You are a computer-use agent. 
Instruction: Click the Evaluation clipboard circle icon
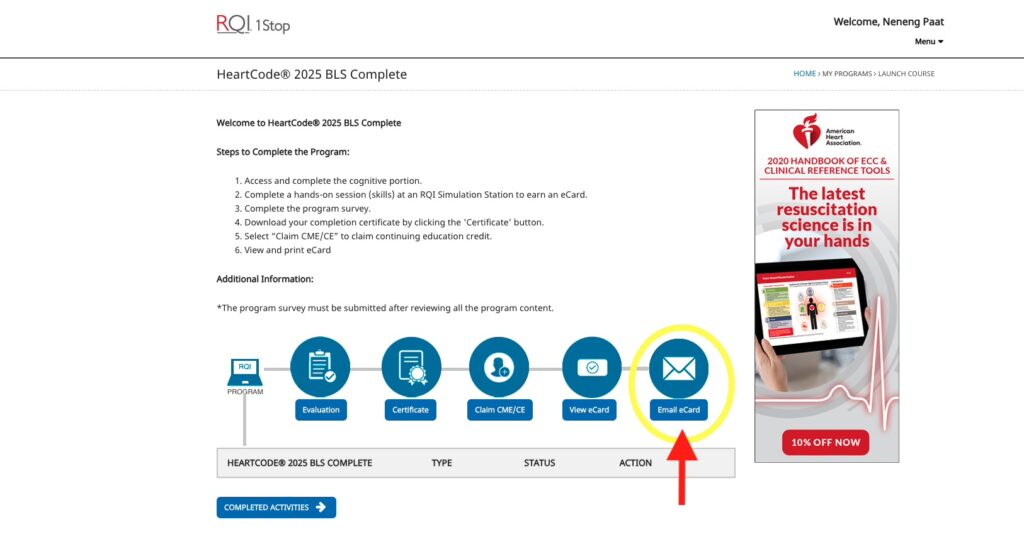[320, 367]
